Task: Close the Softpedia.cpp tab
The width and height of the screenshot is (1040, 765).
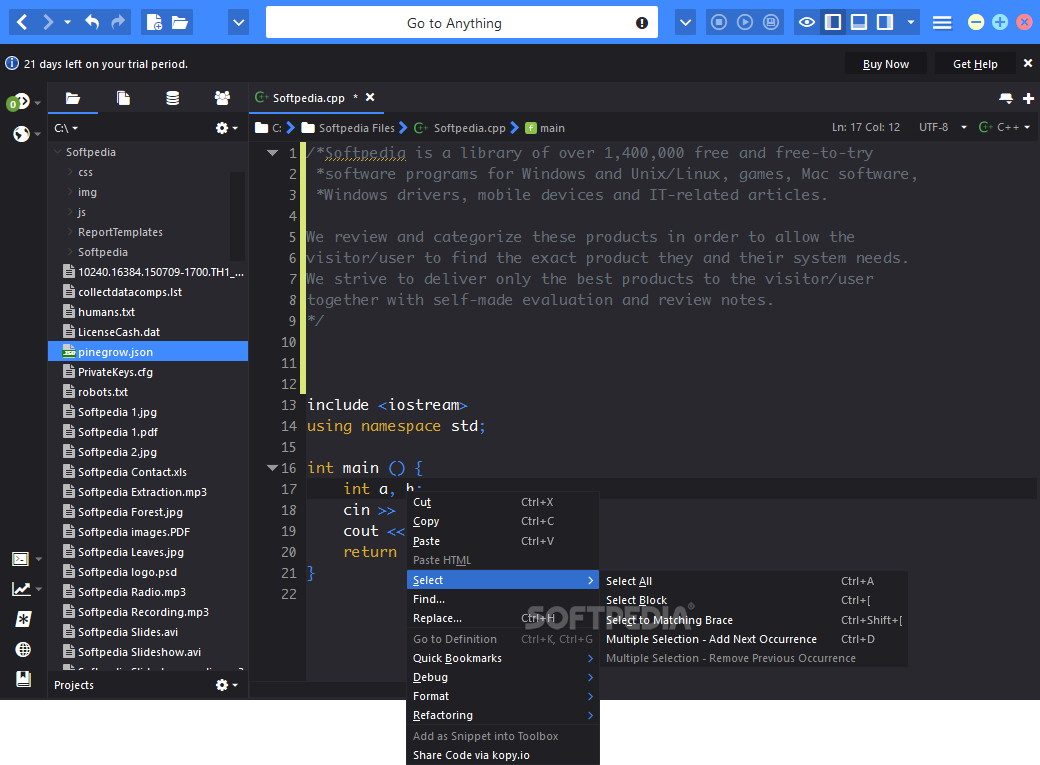Action: pyautogui.click(x=370, y=98)
